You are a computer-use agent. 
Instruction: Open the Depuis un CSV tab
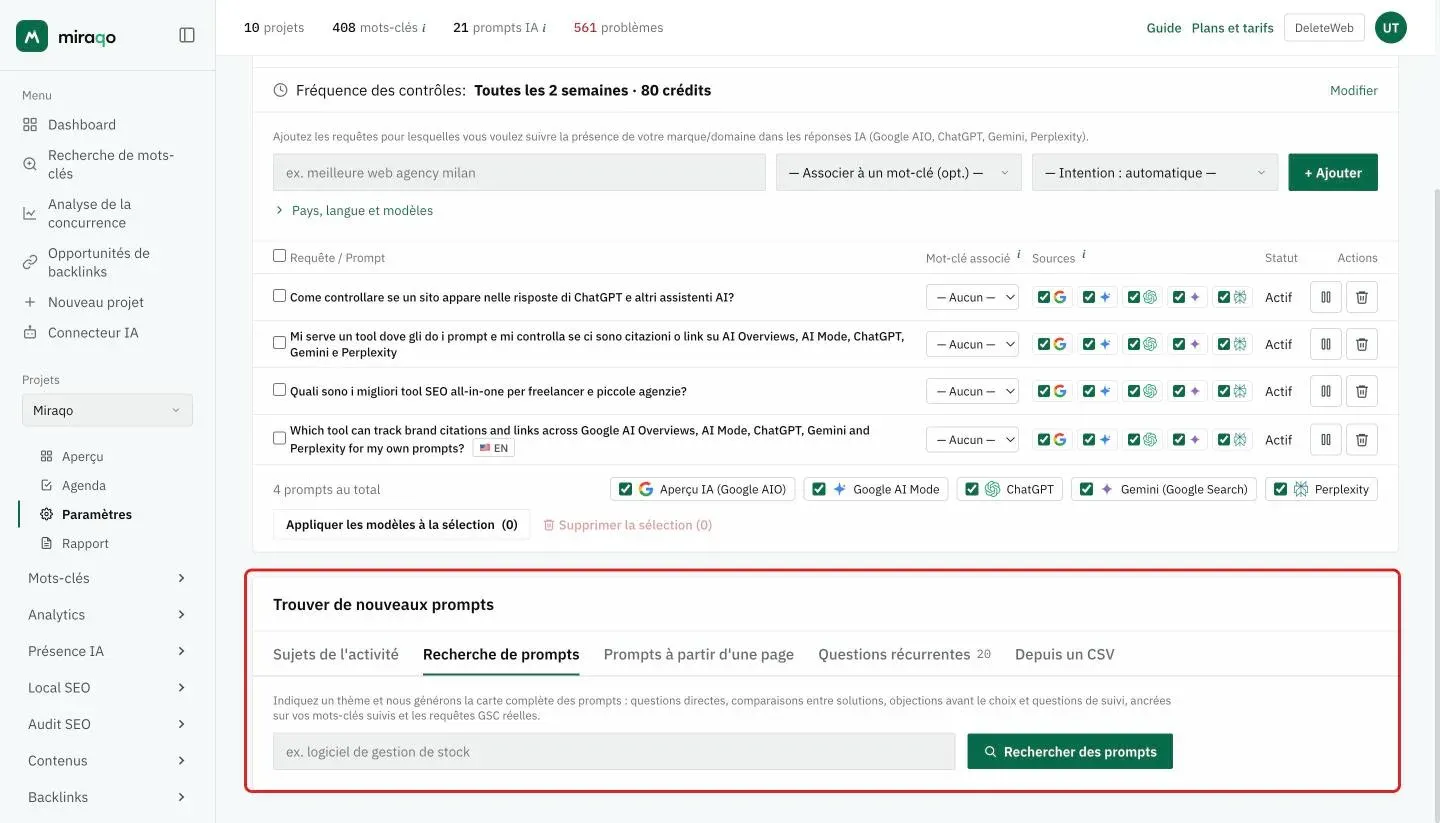point(1064,654)
